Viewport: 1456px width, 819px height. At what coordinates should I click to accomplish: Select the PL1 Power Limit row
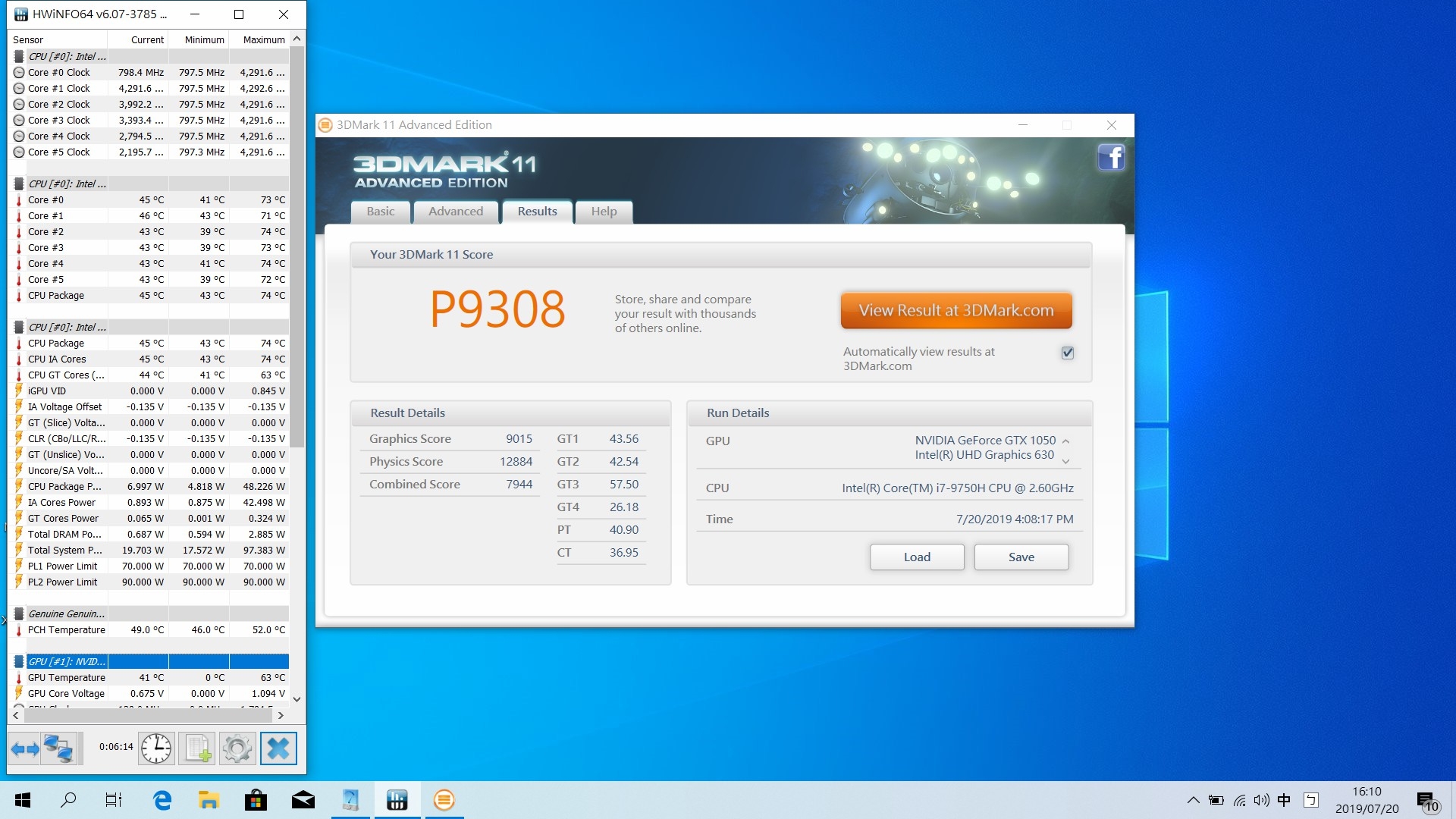149,566
